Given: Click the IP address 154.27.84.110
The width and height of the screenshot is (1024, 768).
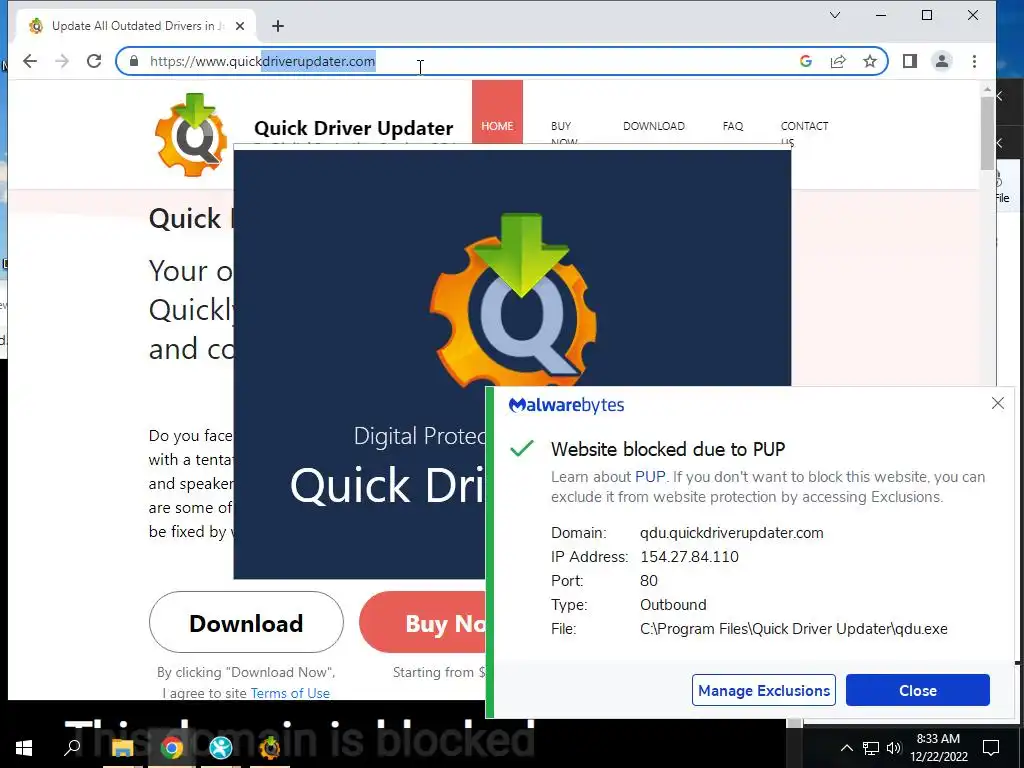Looking at the screenshot, I should pos(689,557).
